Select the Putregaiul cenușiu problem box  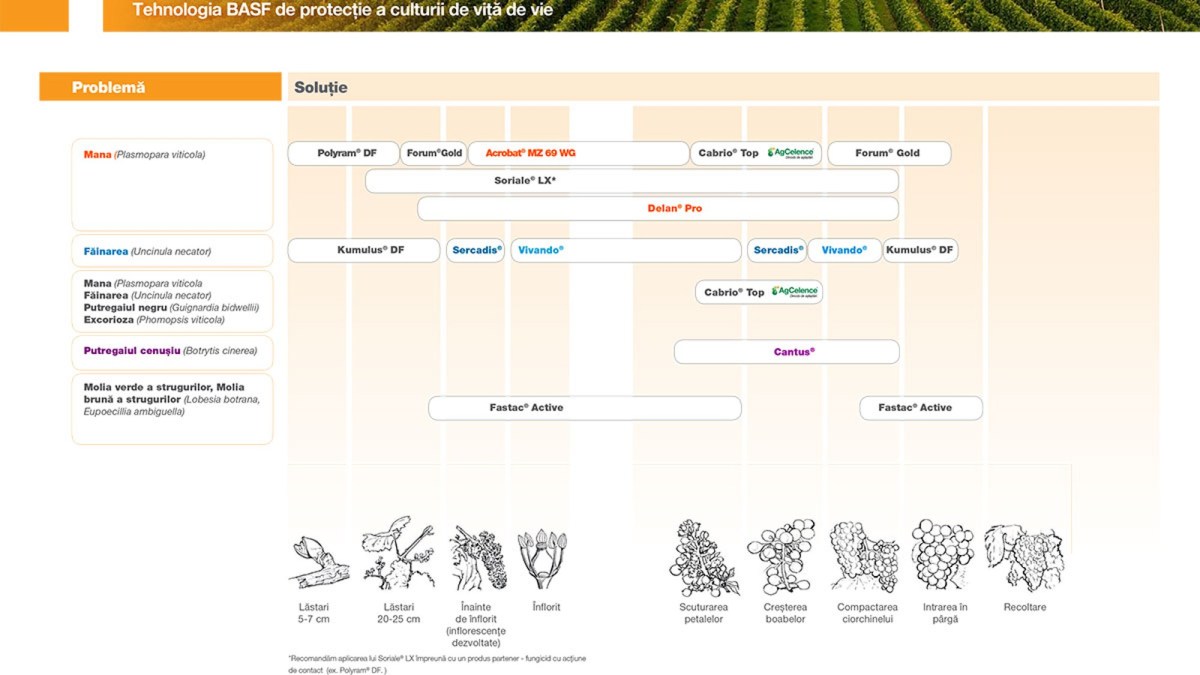[x=172, y=351]
